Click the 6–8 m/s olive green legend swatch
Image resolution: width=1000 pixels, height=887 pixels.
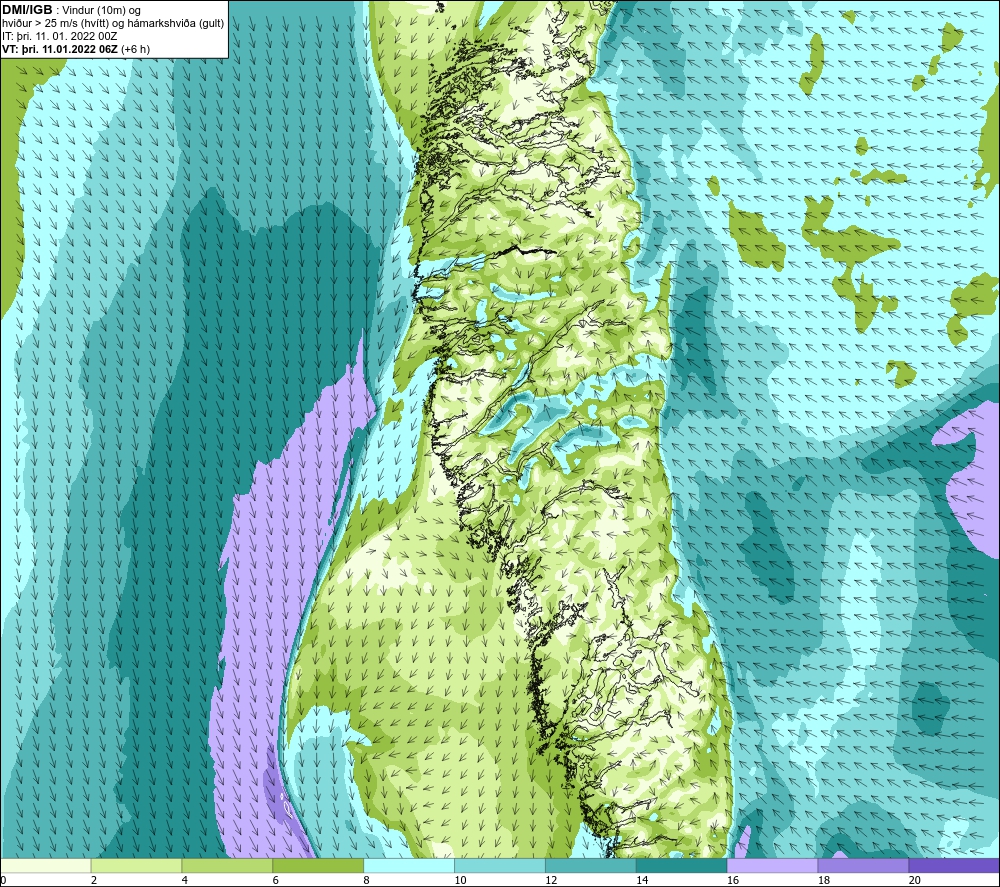pyautogui.click(x=318, y=866)
